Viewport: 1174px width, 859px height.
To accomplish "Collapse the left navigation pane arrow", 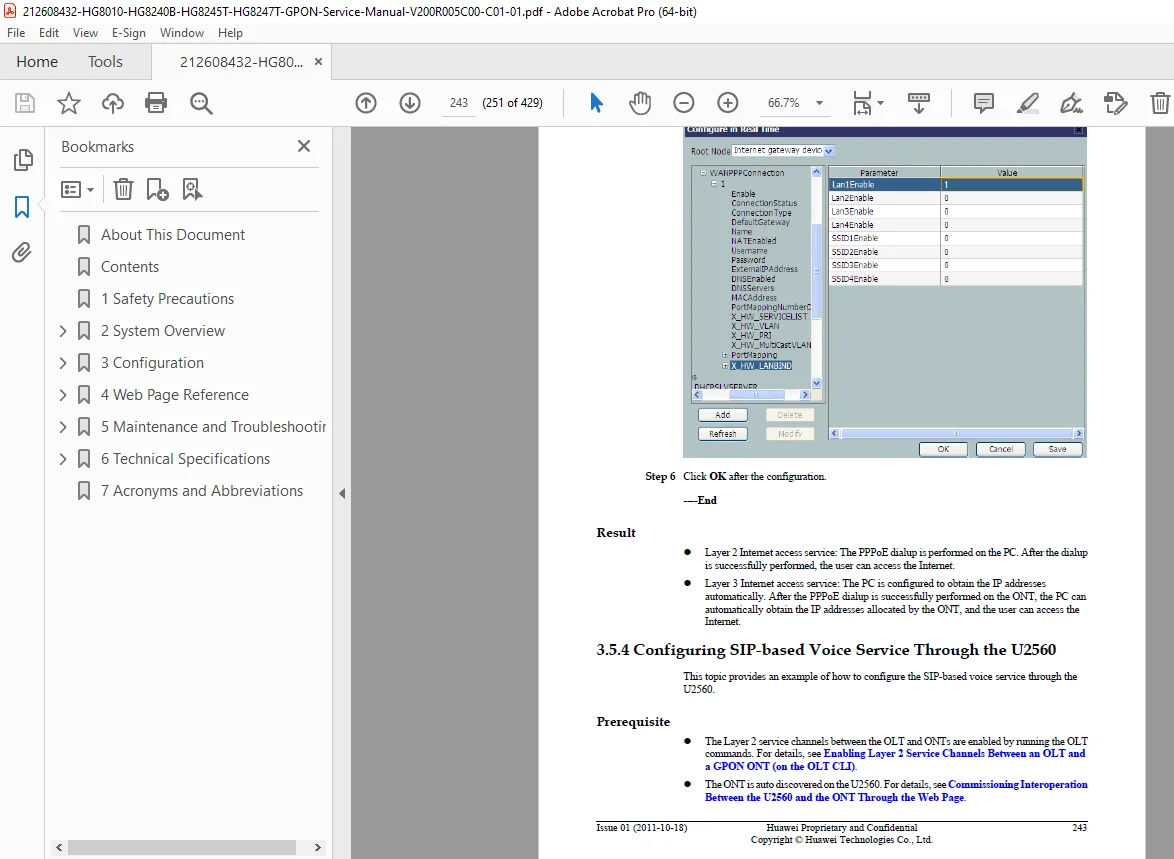I will point(342,494).
